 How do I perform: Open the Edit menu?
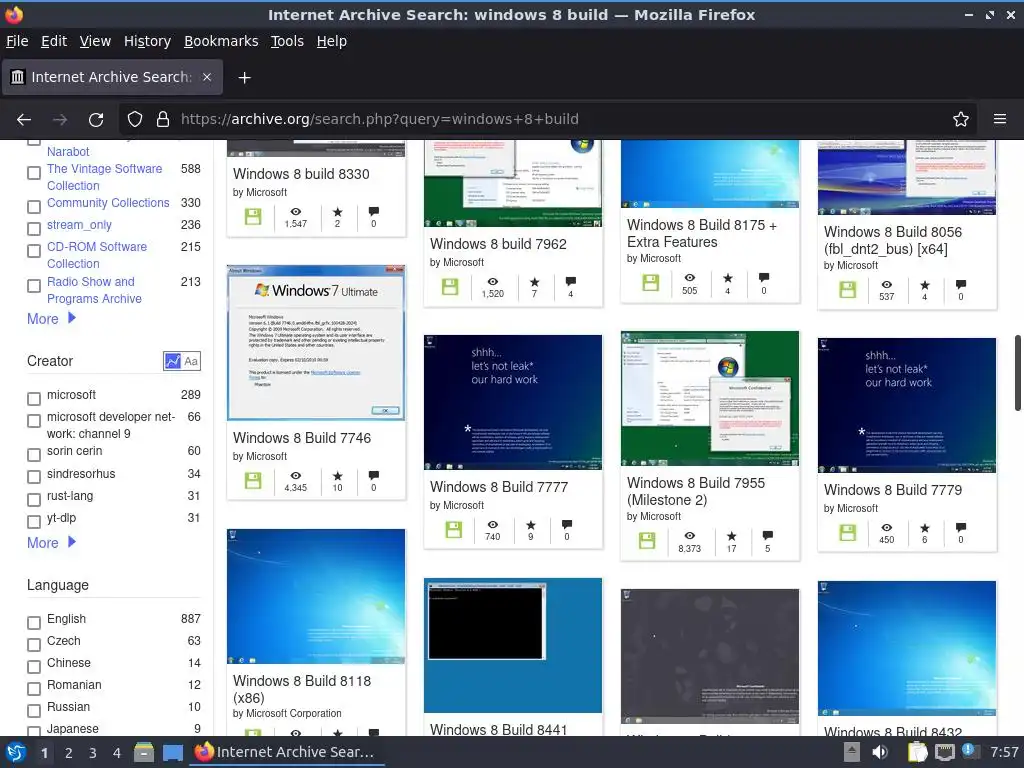pos(54,41)
